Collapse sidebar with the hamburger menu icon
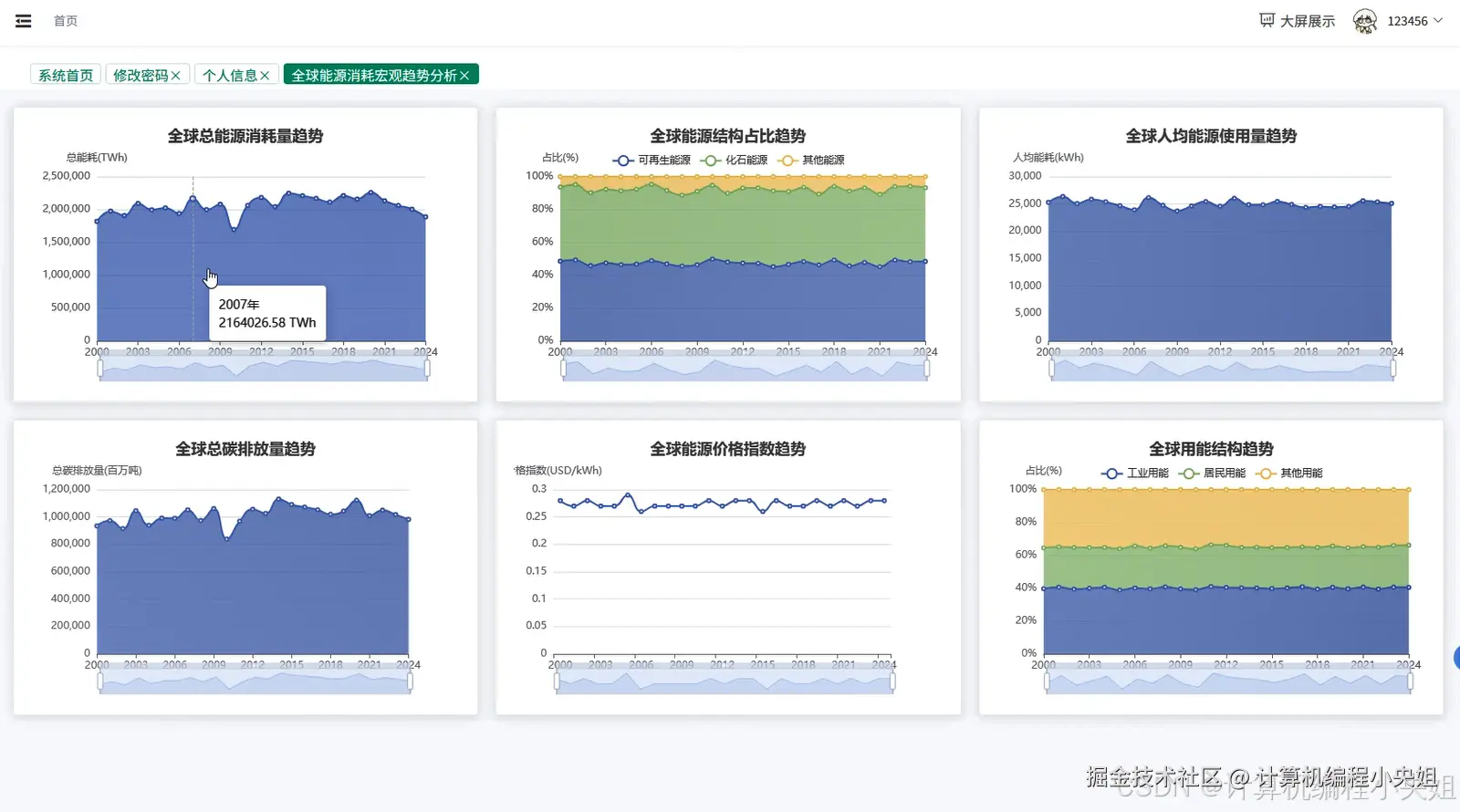 [x=24, y=21]
